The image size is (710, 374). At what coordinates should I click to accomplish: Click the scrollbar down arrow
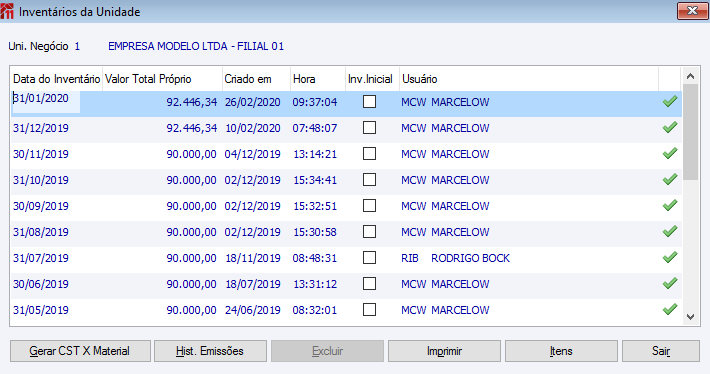690,316
